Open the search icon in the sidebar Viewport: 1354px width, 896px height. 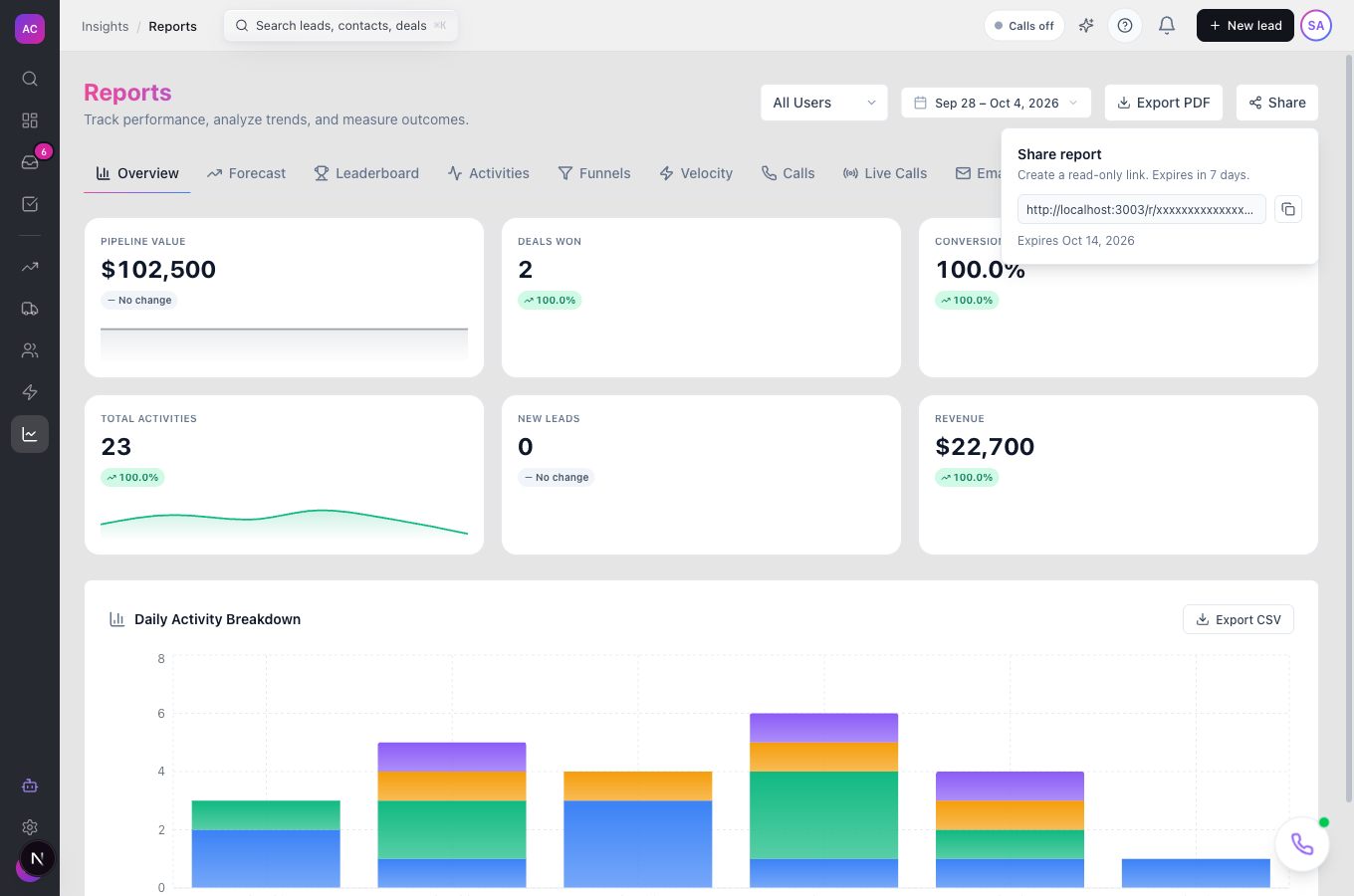(x=30, y=79)
